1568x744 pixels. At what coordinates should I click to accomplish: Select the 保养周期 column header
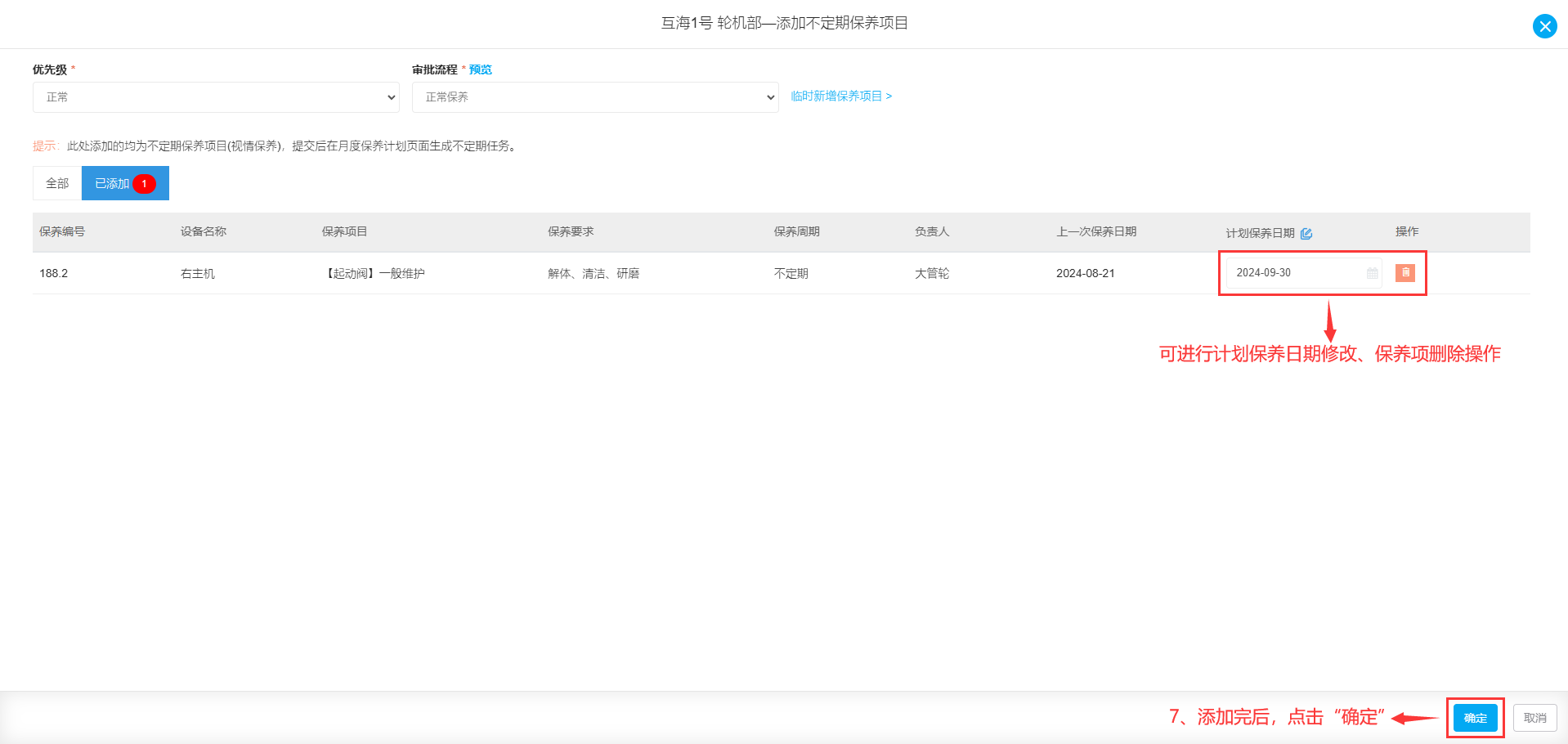tap(797, 231)
